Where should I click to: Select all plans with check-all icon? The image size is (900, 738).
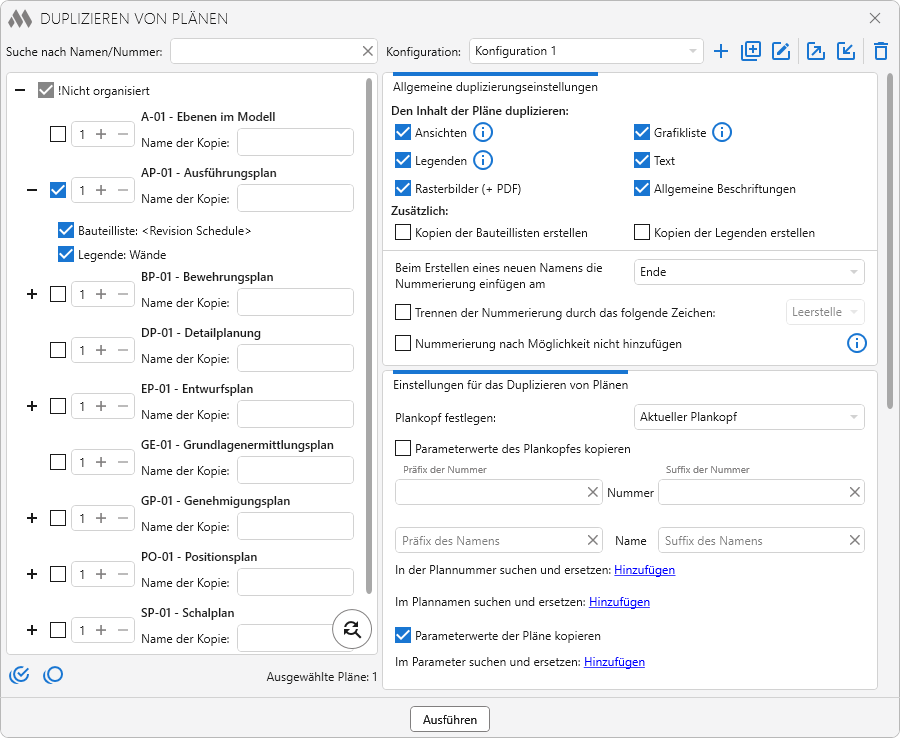19,675
